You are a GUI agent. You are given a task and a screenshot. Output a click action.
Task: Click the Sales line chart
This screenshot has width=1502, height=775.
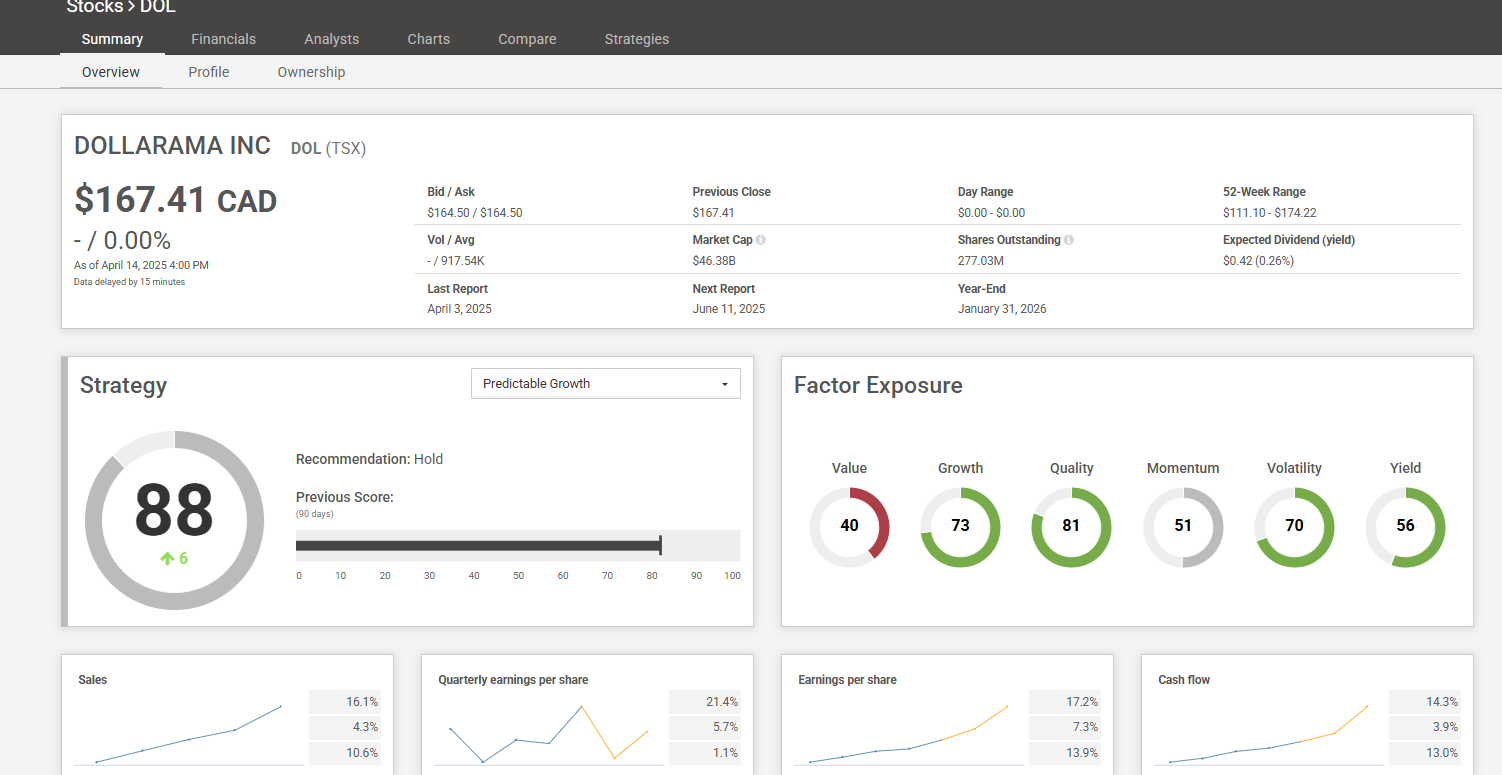coord(188,734)
